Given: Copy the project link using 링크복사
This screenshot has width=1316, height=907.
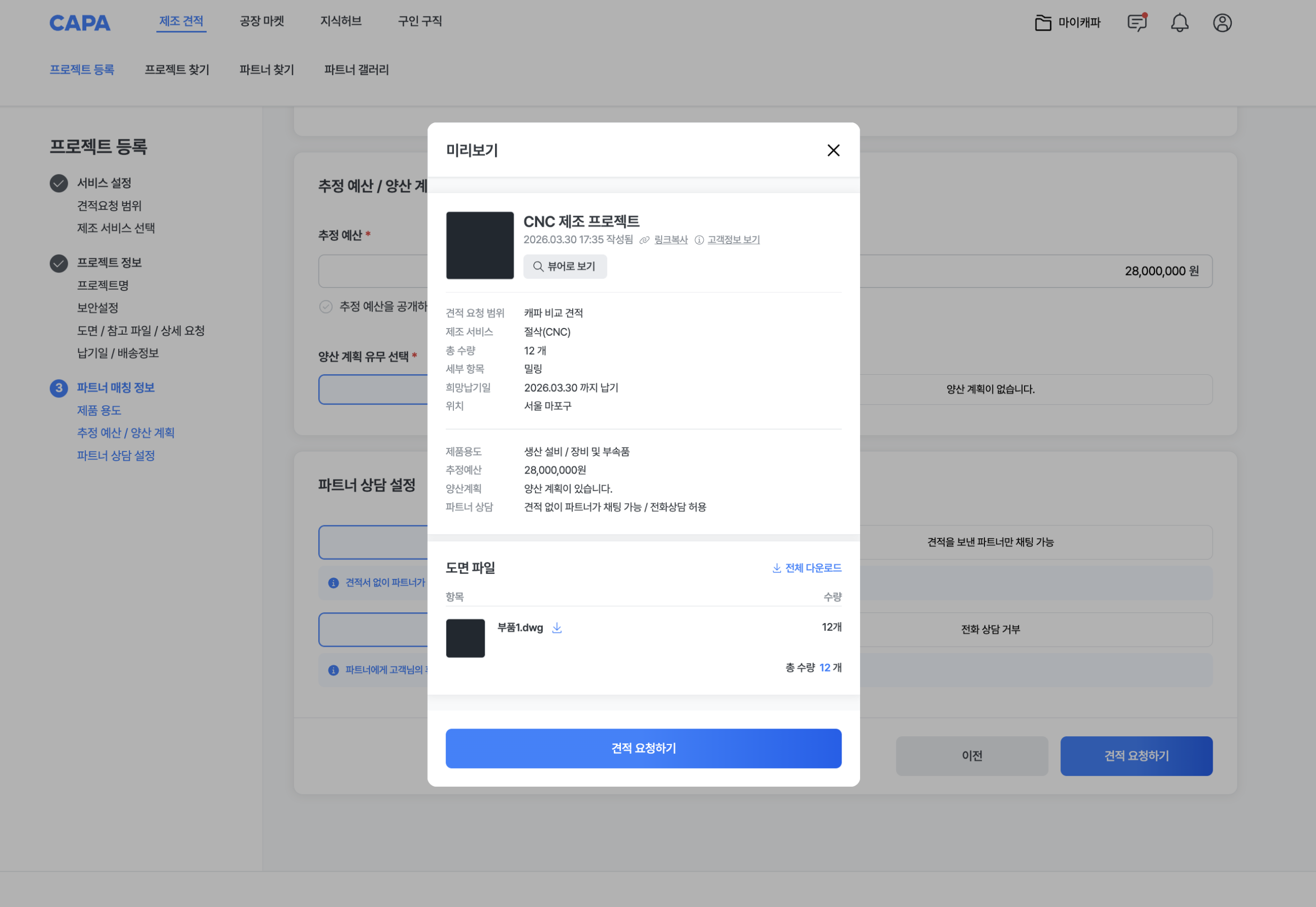Looking at the screenshot, I should [x=670, y=239].
